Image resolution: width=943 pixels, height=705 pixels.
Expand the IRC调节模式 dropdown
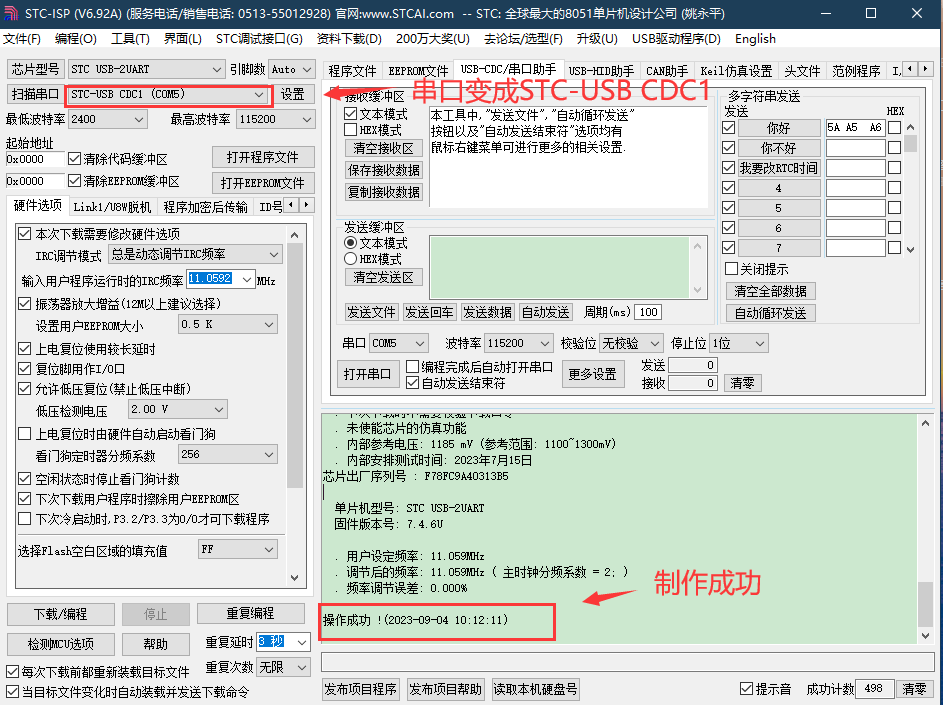[195, 254]
